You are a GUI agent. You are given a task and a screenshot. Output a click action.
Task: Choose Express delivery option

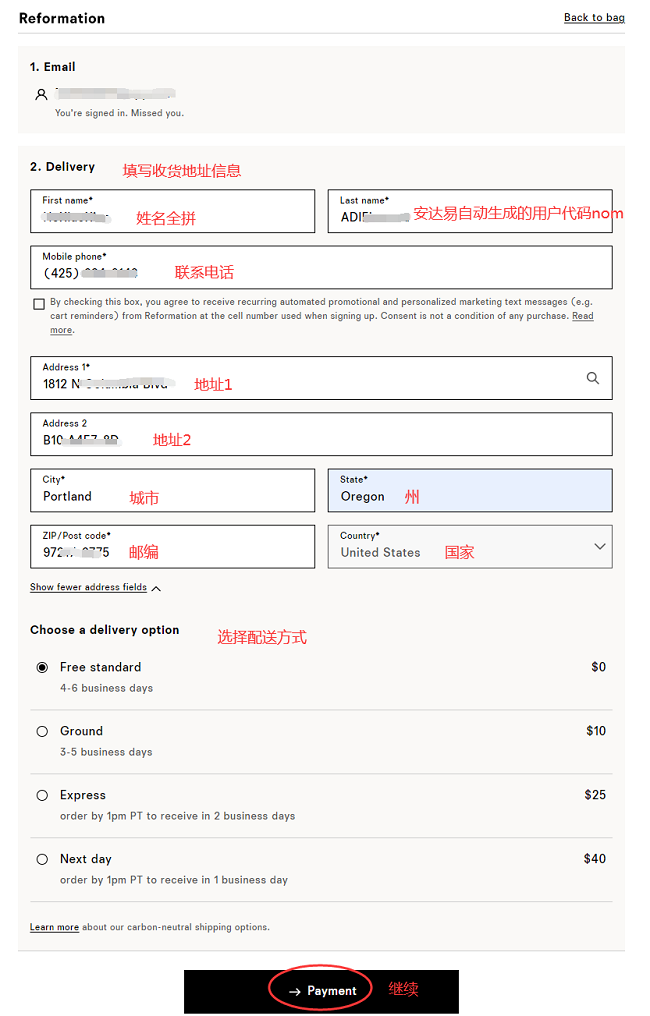coord(42,795)
